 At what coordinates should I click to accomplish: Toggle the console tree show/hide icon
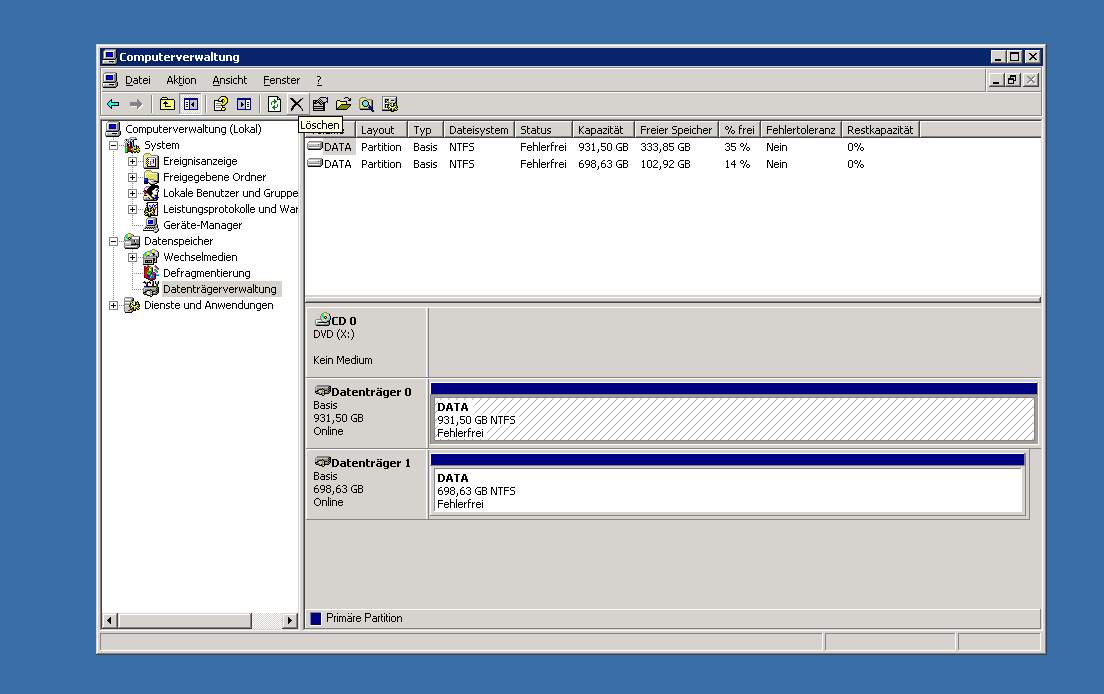191,104
